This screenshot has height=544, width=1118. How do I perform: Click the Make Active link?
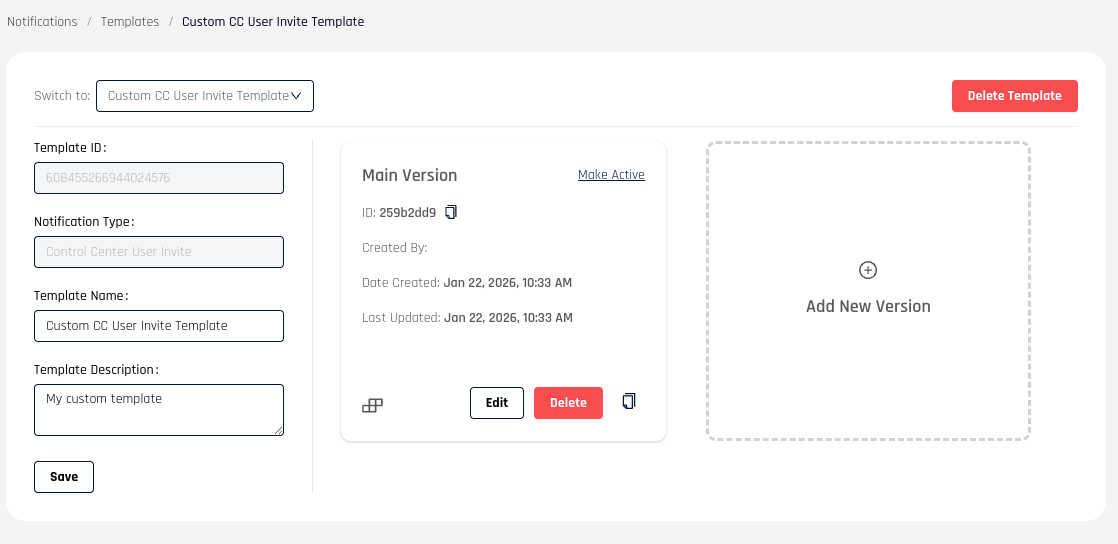611,175
